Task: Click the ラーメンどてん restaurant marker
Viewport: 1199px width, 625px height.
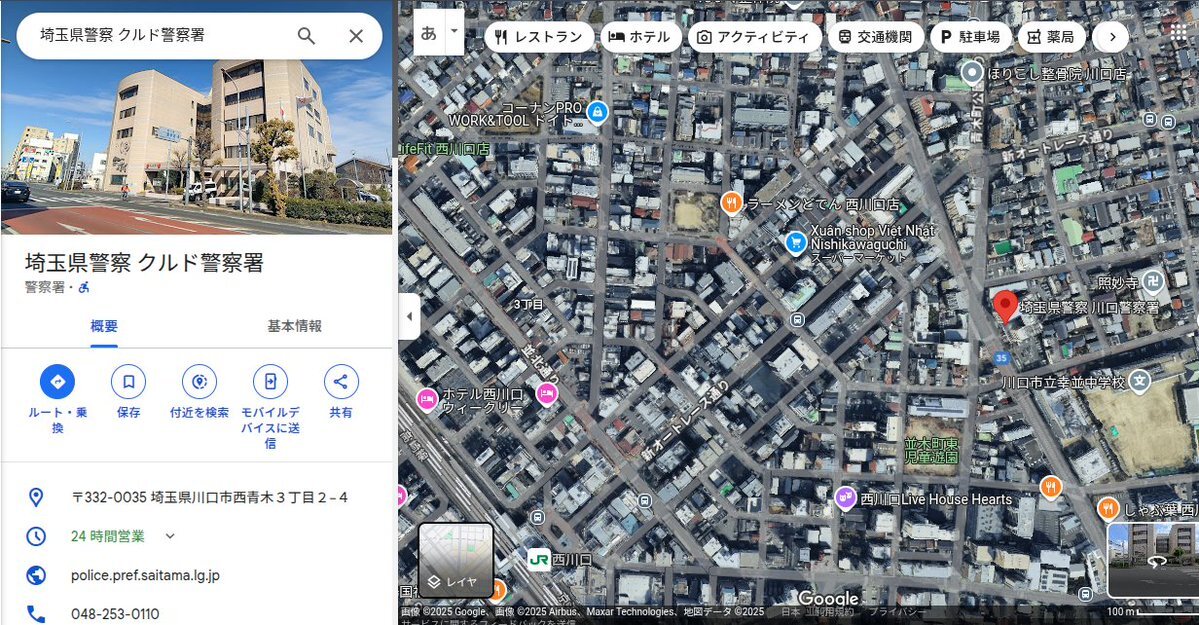Action: pos(732,203)
